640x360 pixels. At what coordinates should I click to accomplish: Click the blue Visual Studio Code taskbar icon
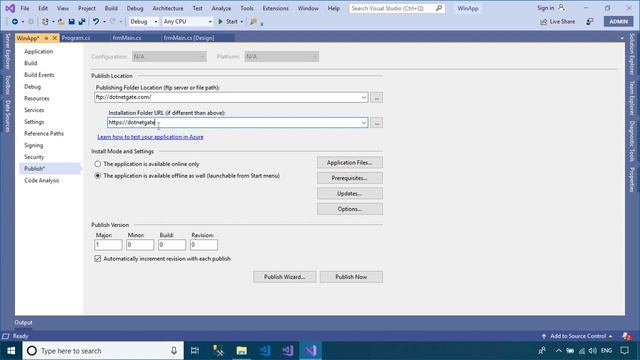[x=264, y=351]
